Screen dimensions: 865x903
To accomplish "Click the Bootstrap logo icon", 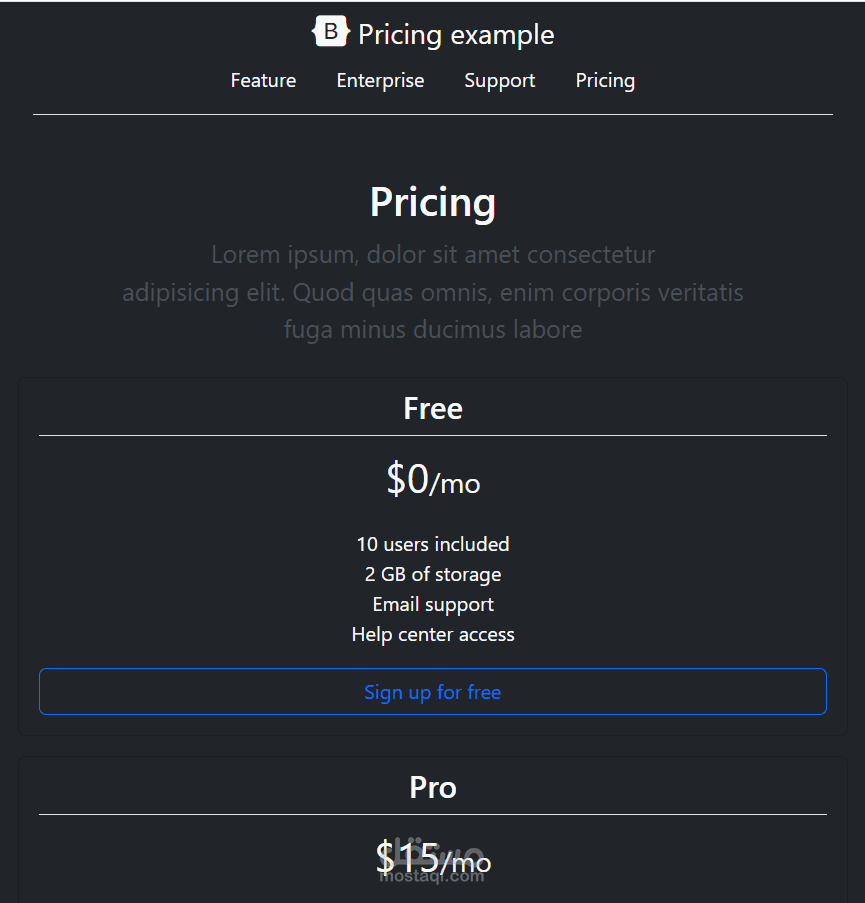I will (x=331, y=31).
